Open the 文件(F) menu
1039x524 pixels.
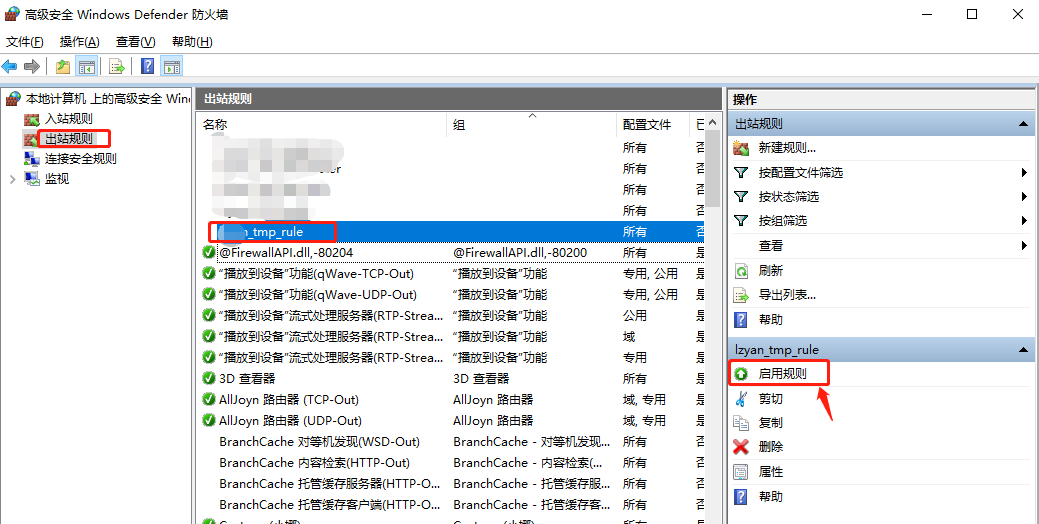pyautogui.click(x=25, y=42)
